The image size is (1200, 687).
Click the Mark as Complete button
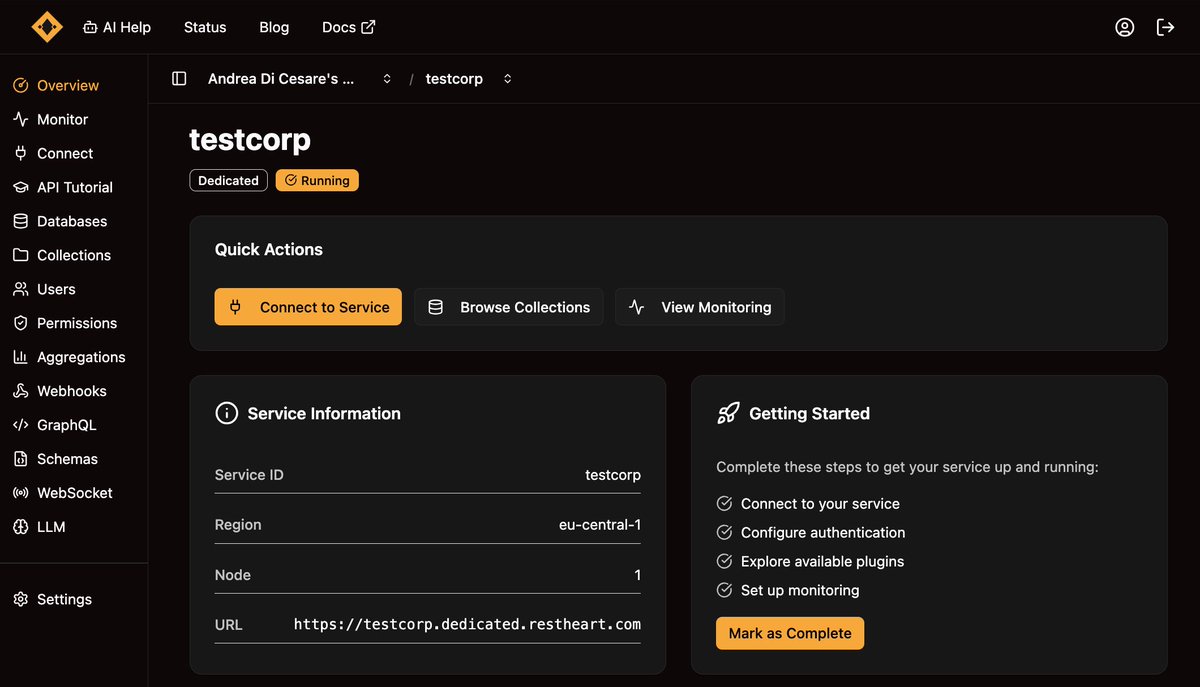point(790,633)
